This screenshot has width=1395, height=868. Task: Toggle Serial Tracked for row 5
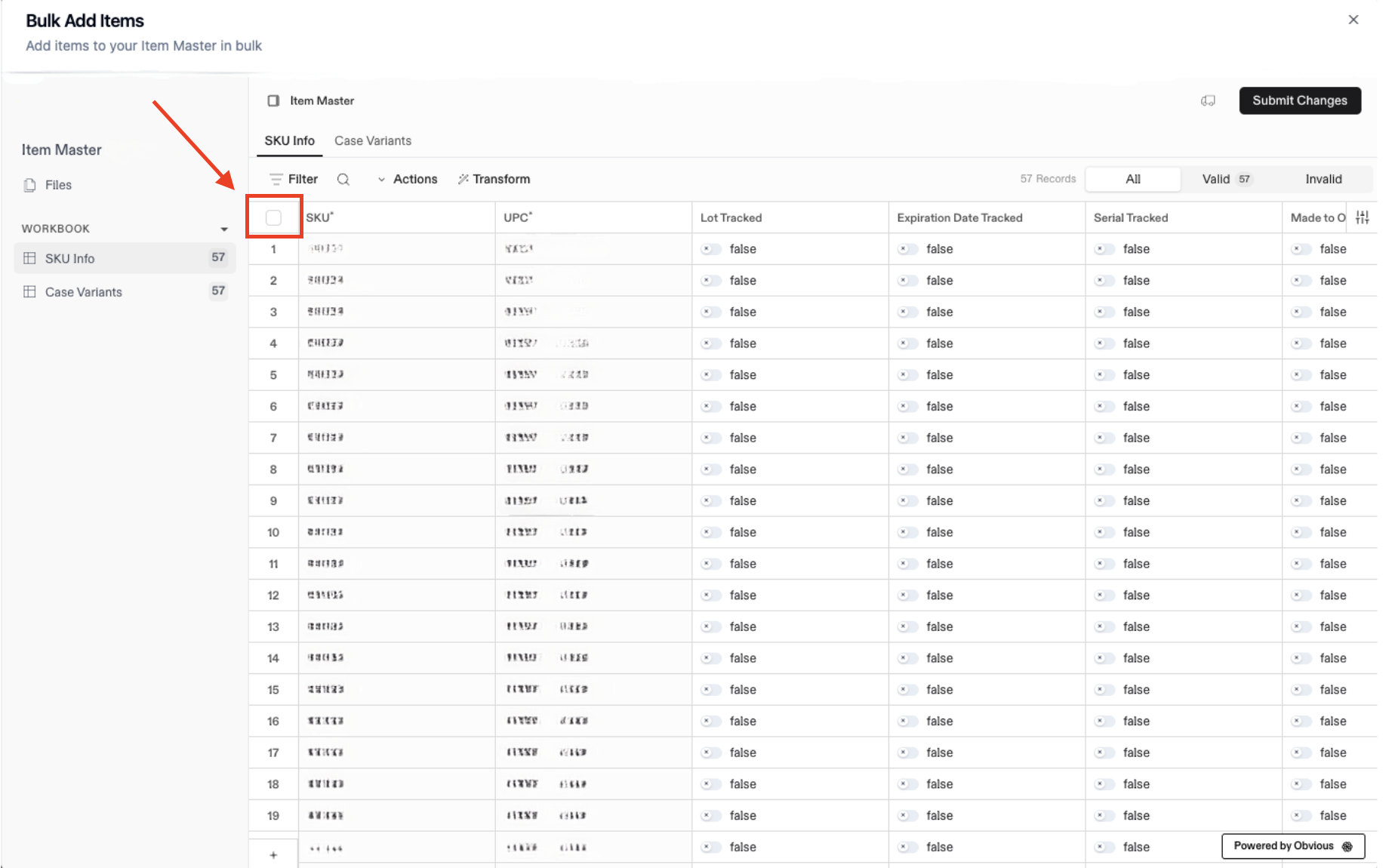click(1104, 375)
